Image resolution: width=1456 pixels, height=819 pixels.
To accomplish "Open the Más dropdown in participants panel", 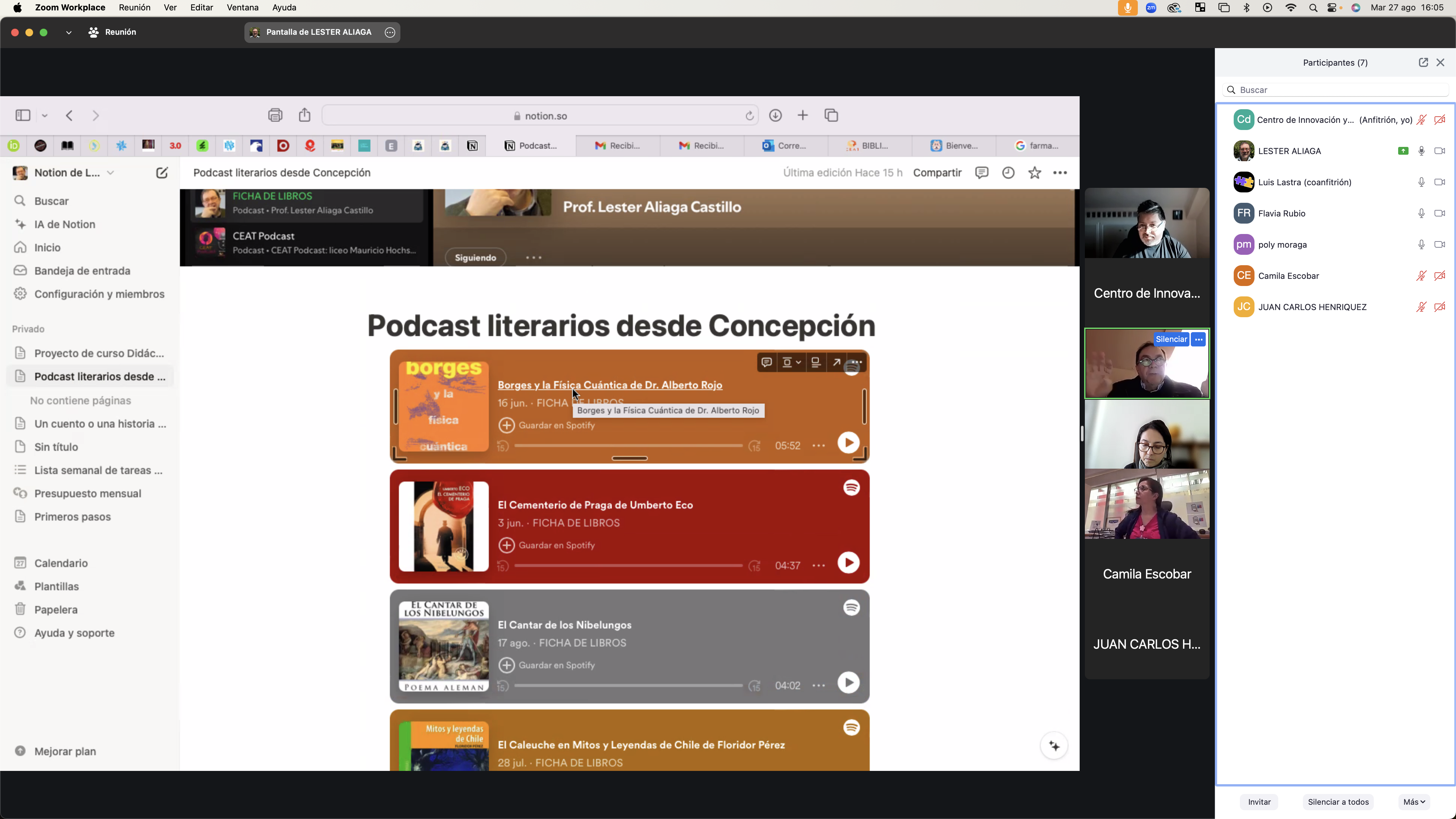I will click(1414, 801).
